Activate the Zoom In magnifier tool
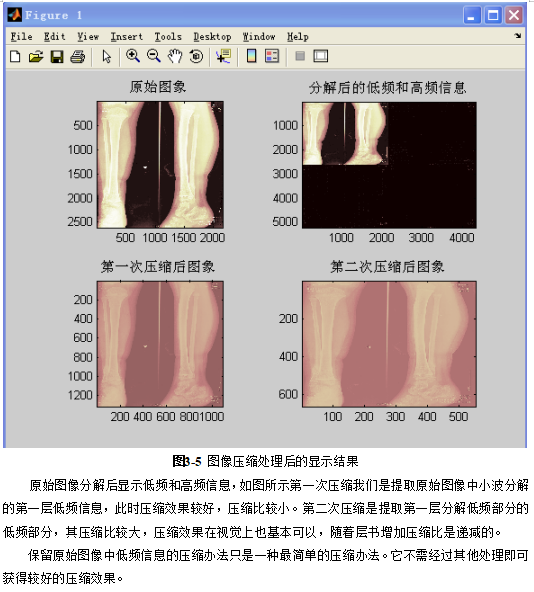The width and height of the screenshot is (534, 592). click(133, 56)
